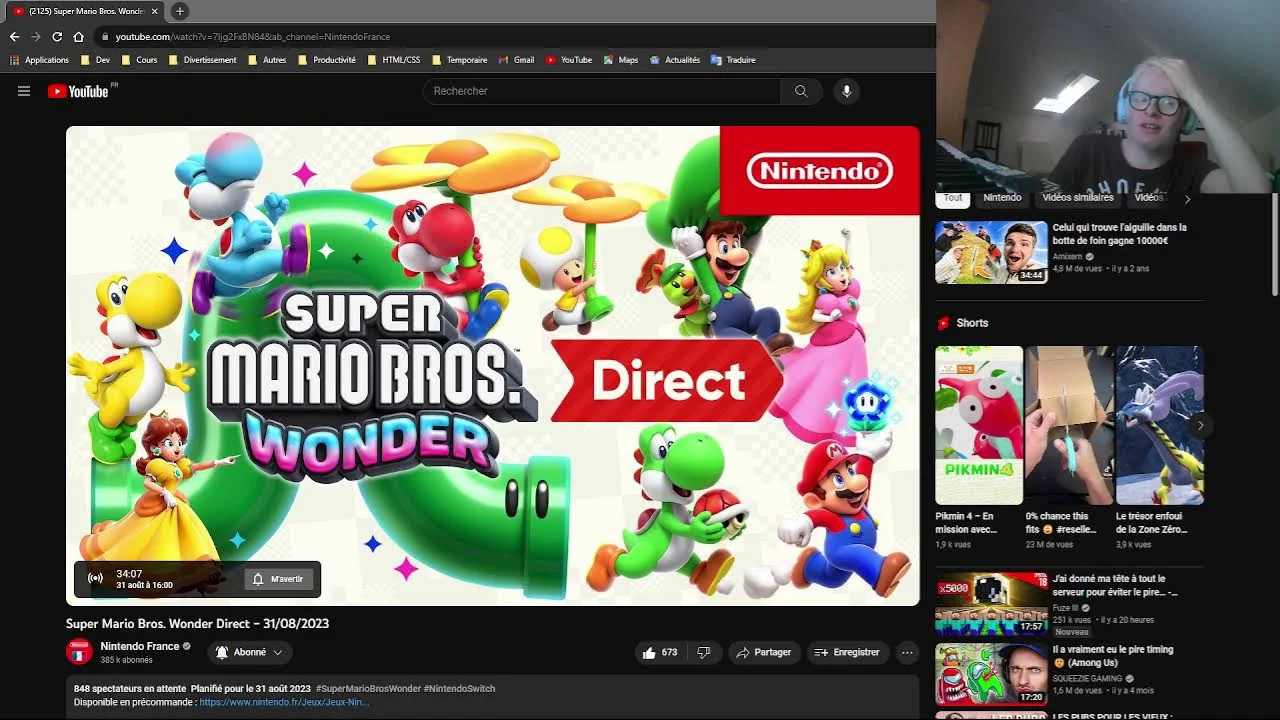Dislike the video with thumbs-down icon
This screenshot has width=1280, height=720.
click(x=703, y=652)
